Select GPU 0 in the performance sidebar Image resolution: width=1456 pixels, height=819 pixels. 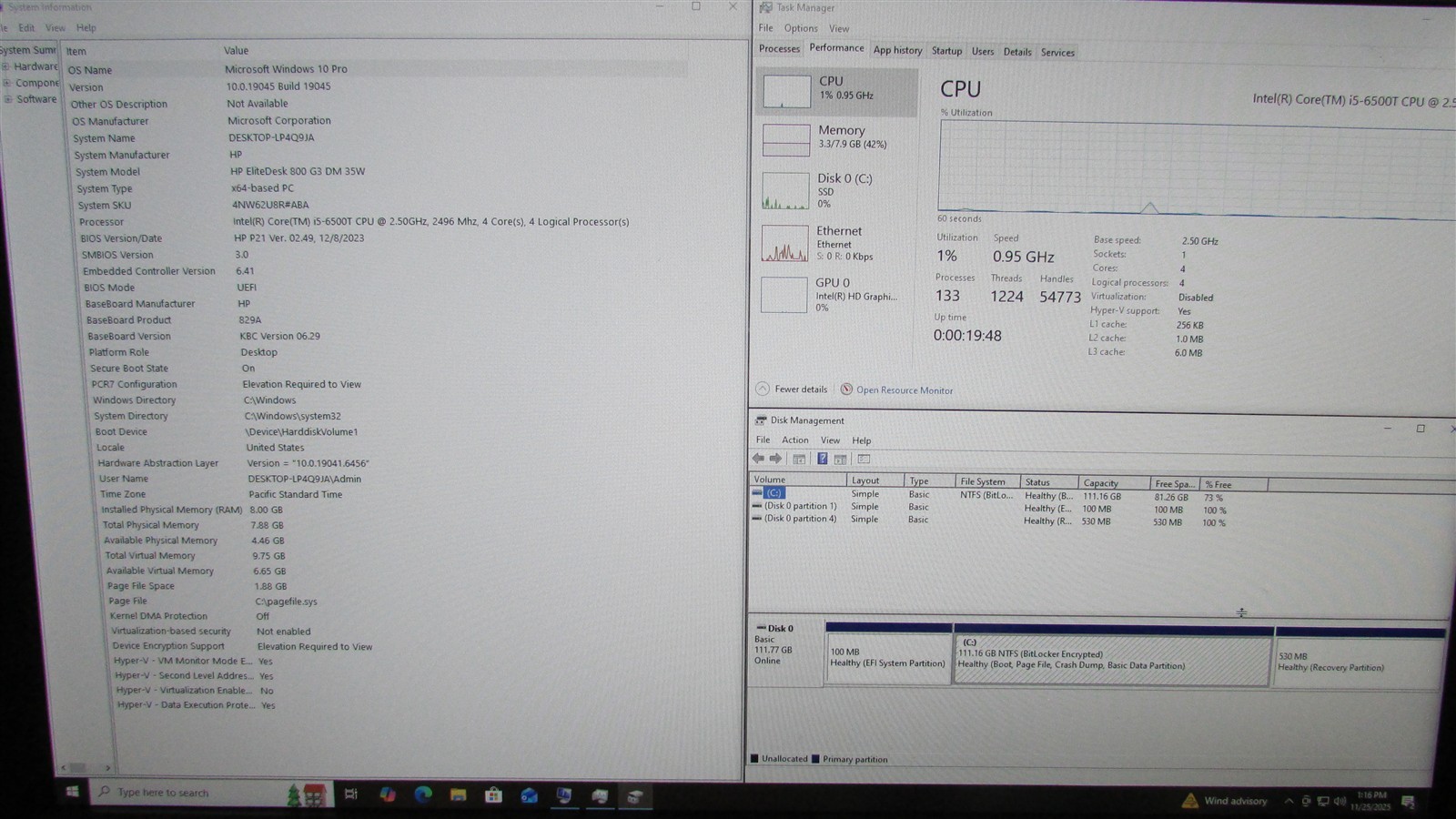tap(836, 295)
